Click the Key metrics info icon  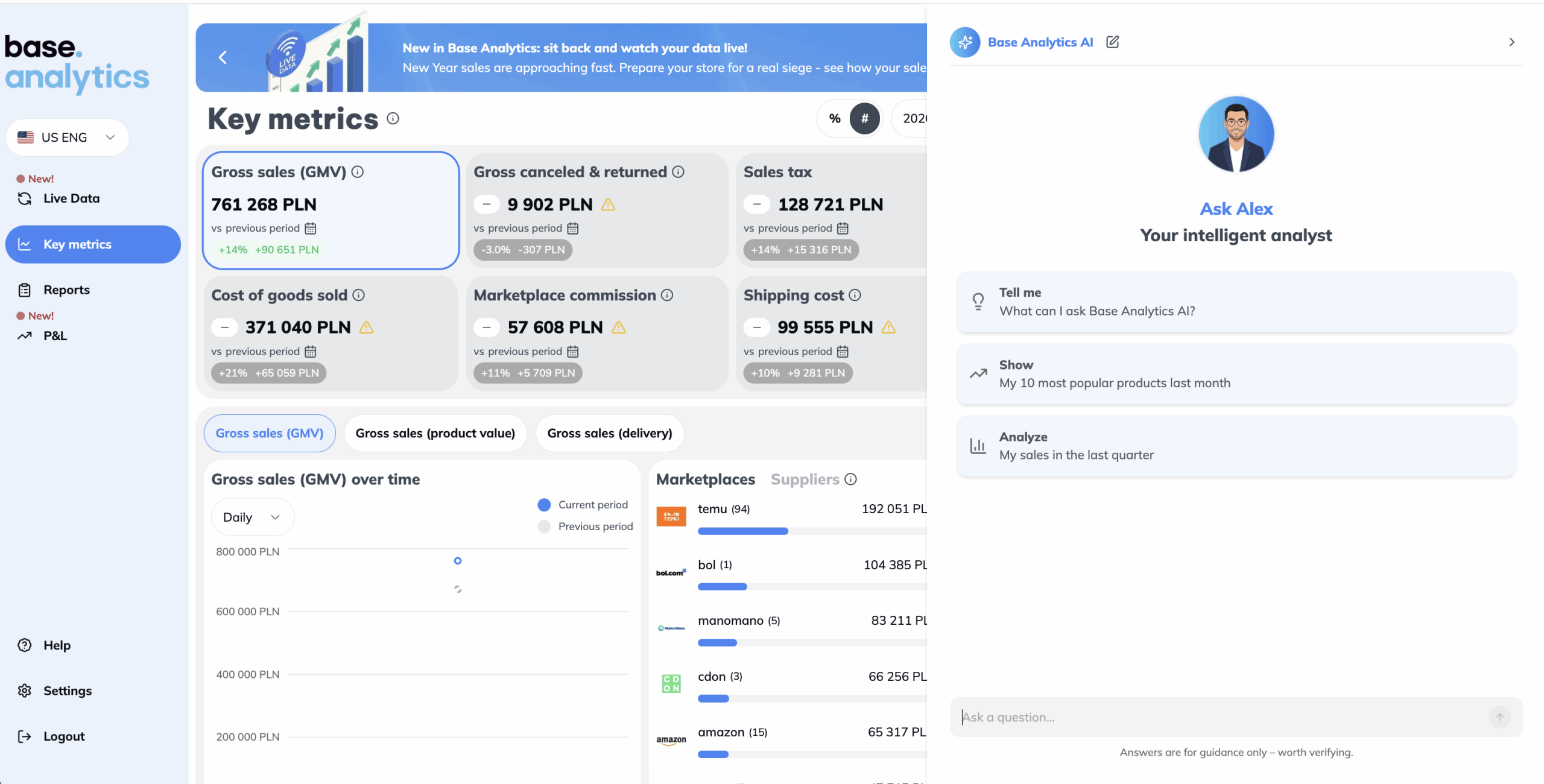(x=393, y=118)
